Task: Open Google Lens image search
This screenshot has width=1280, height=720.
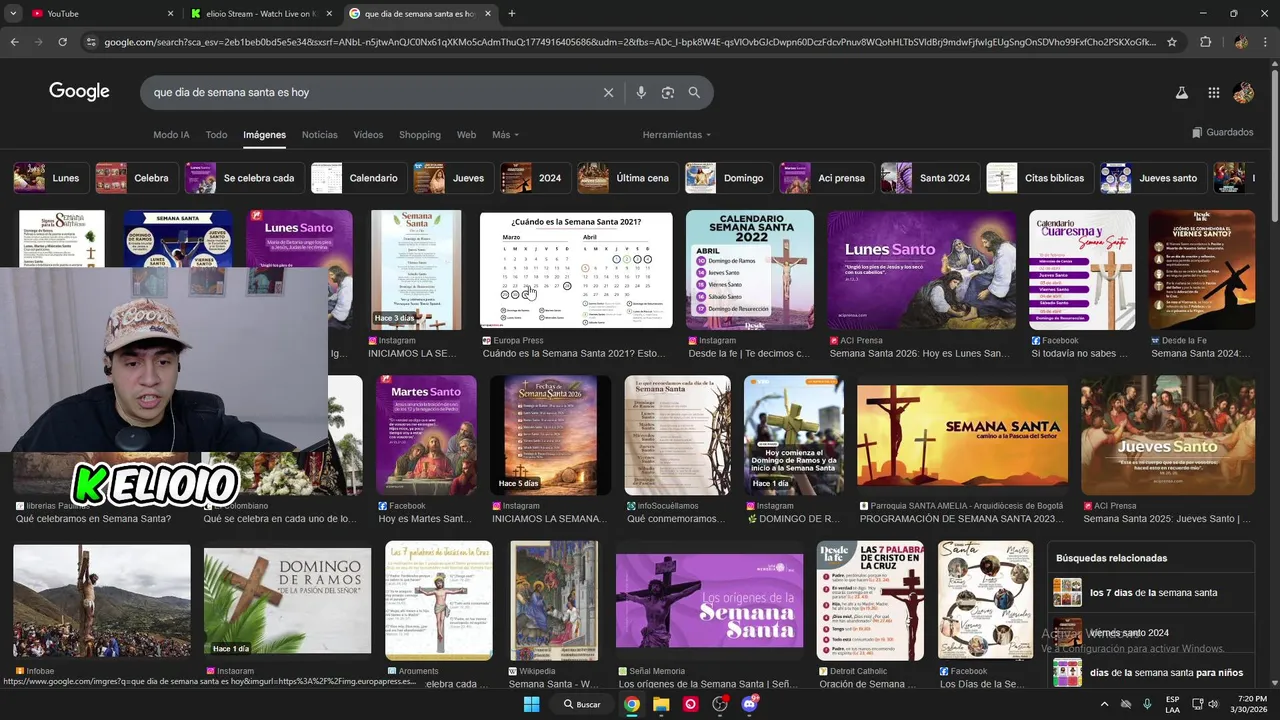Action: tap(668, 92)
